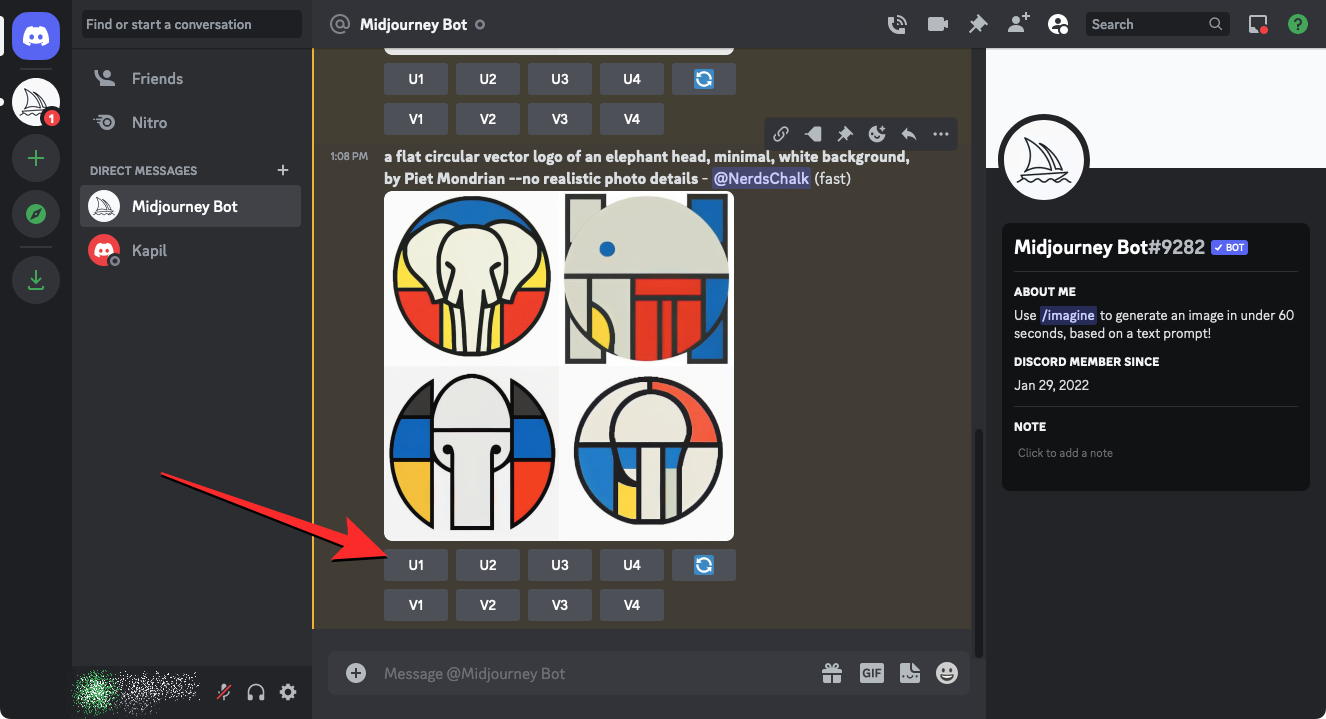Create a new DM with plus
1326x719 pixels.
coord(283,170)
